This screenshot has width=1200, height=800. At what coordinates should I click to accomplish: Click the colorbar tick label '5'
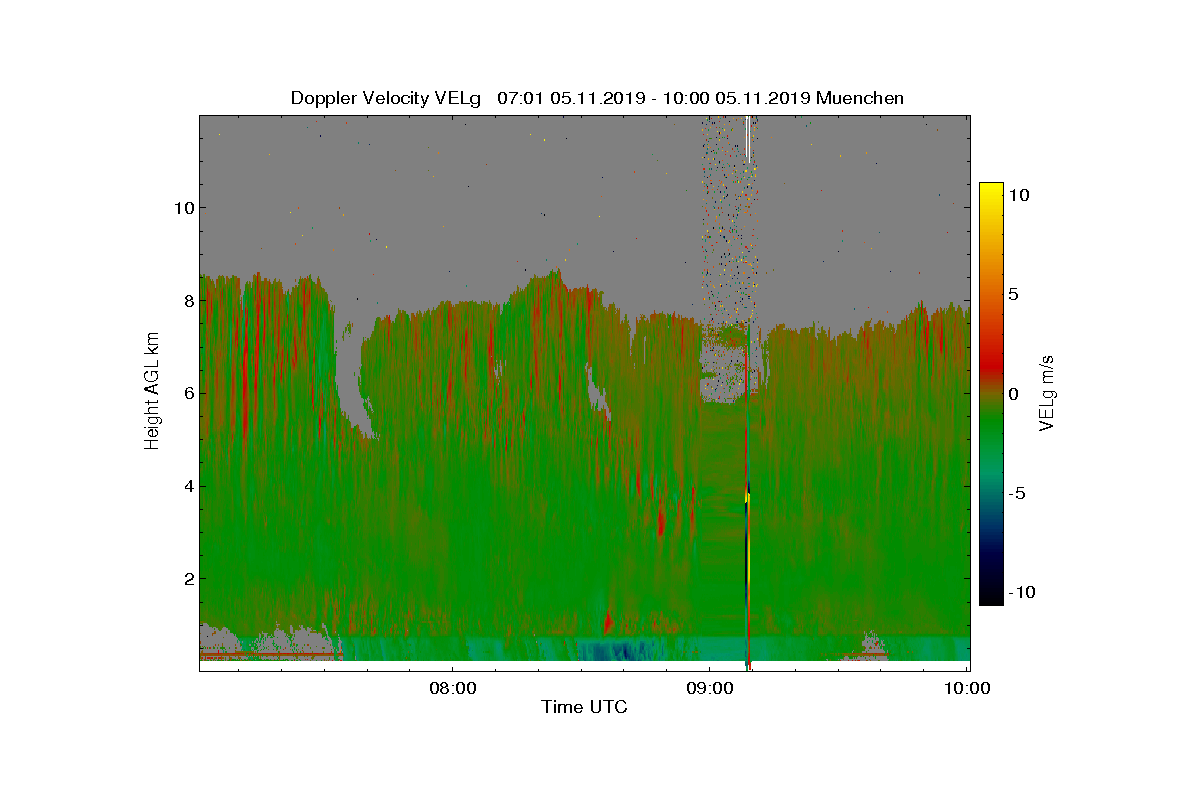(x=1013, y=295)
